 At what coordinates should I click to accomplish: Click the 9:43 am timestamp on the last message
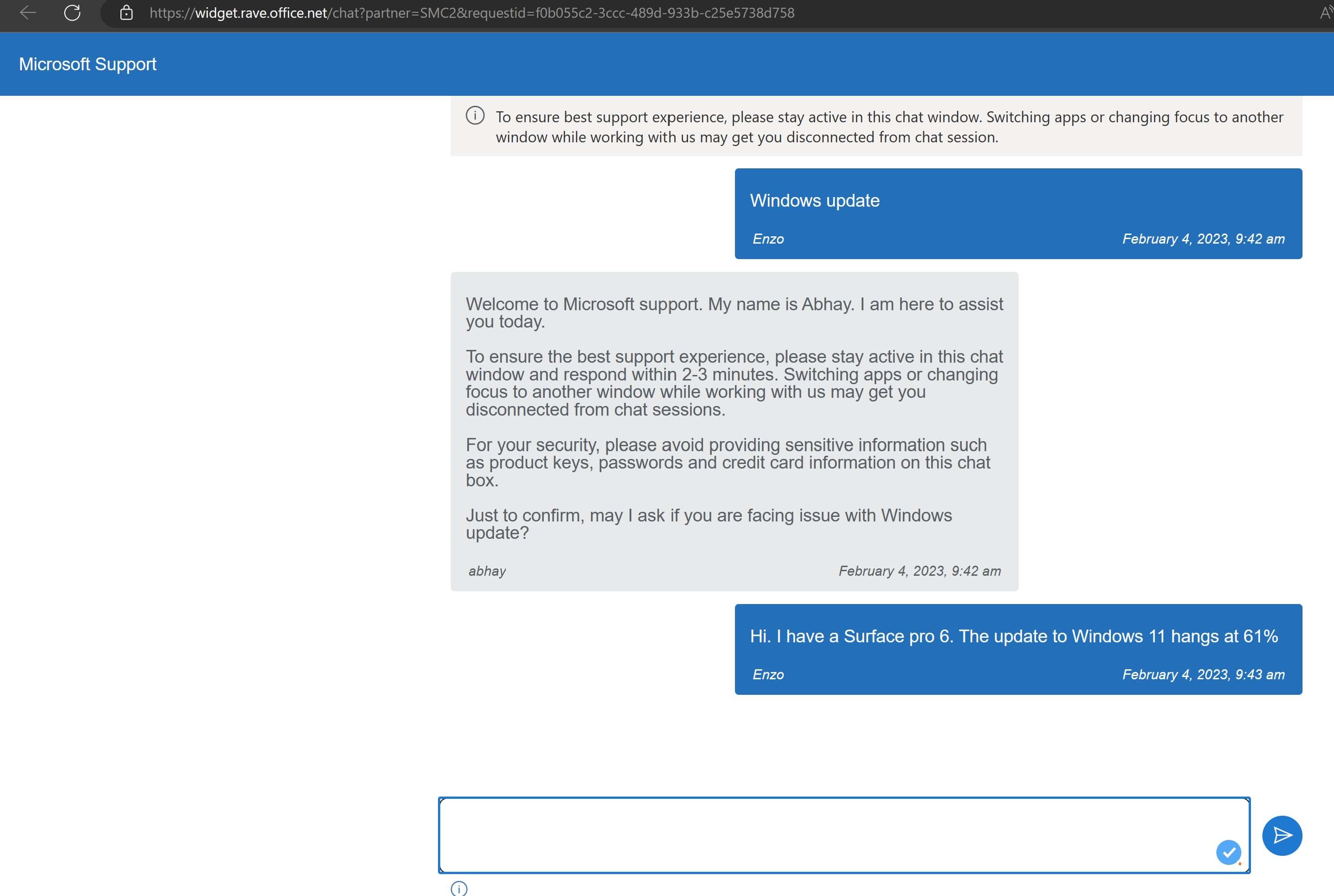point(1203,674)
